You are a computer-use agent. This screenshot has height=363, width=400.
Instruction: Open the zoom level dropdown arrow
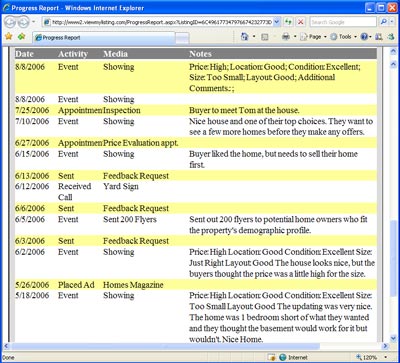pos(386,357)
